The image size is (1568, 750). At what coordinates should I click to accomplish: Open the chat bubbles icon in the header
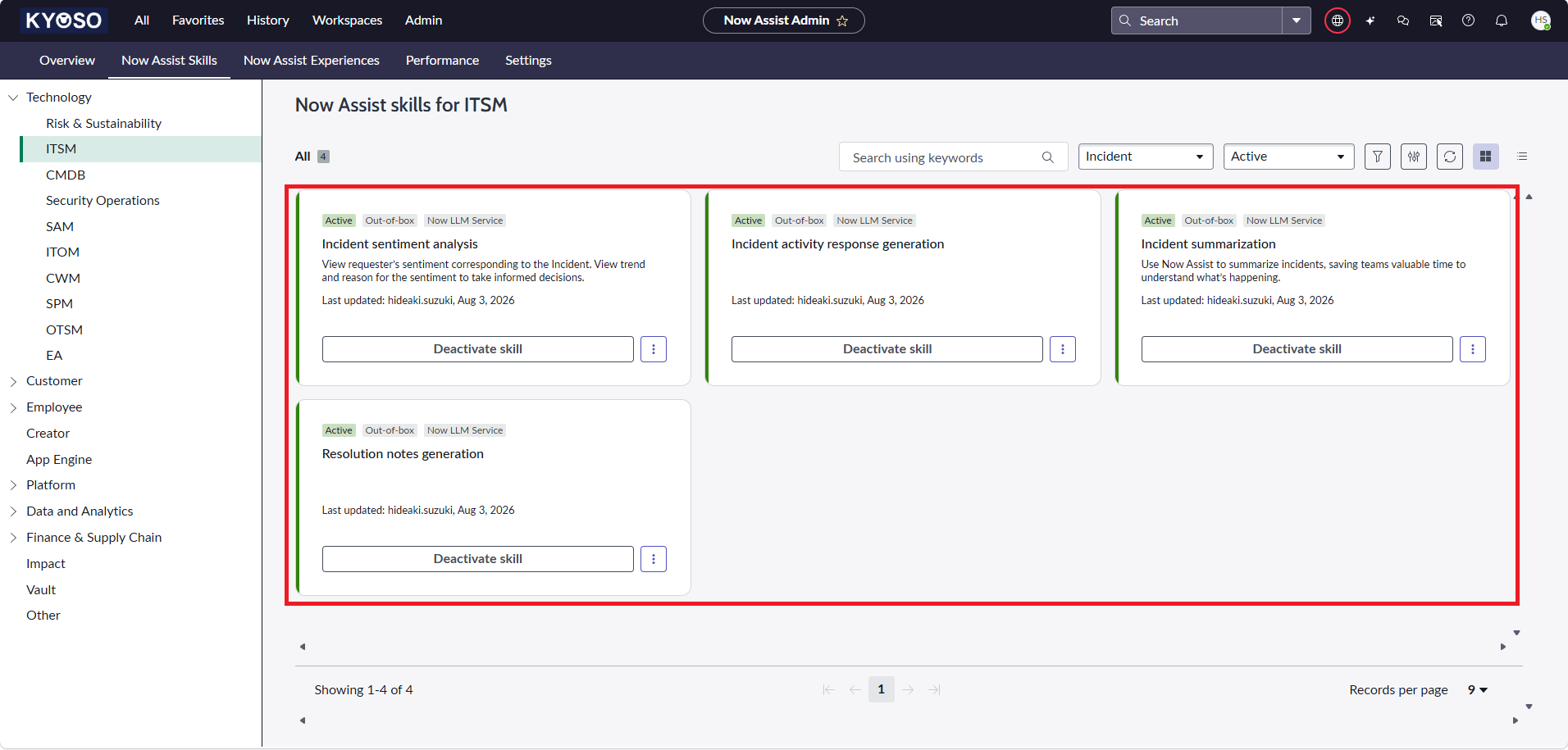pos(1403,20)
